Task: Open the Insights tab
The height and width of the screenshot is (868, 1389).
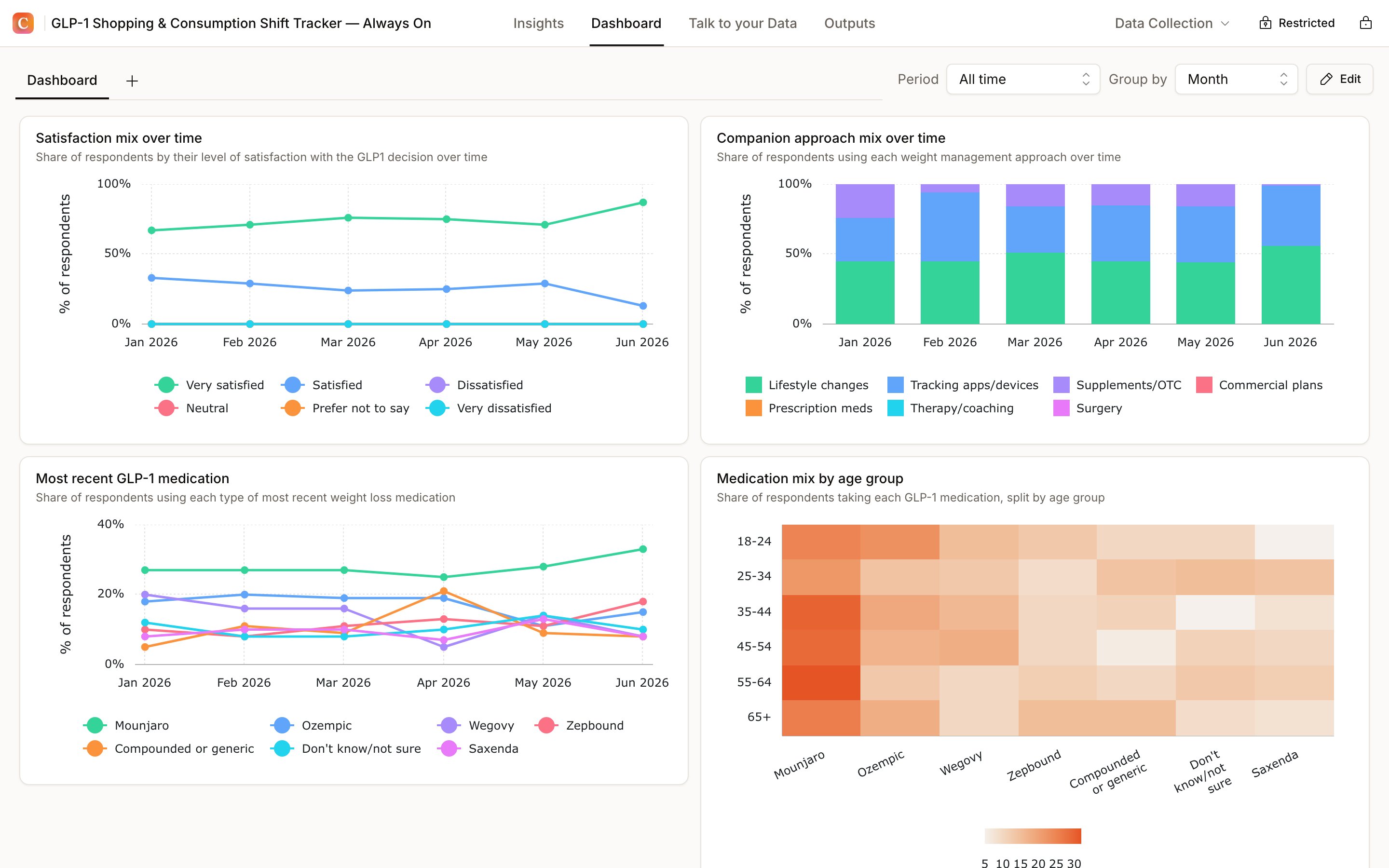Action: (538, 24)
